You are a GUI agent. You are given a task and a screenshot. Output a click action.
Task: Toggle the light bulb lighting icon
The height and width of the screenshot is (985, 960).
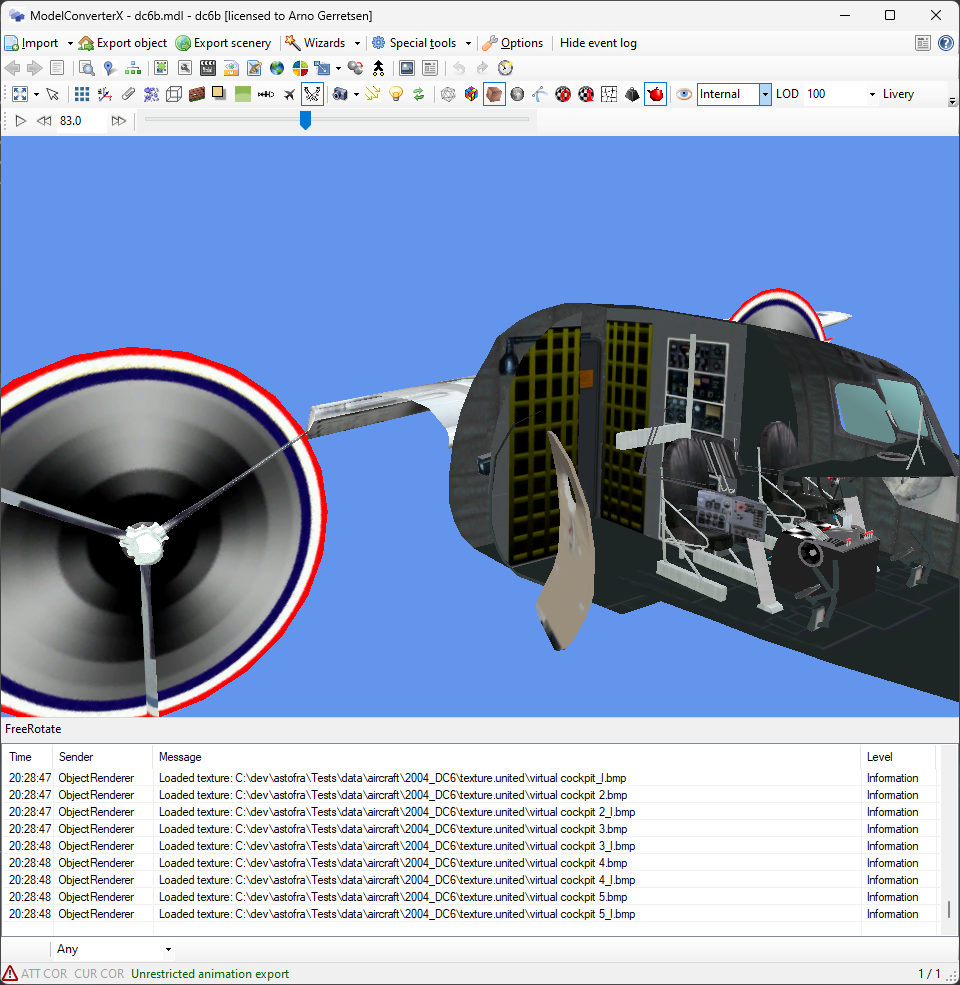396,94
